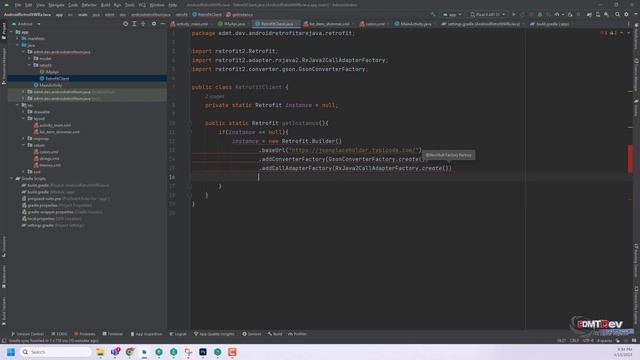Viewport: 640px width, 360px height.
Task: Open Microsoft Teams from taskbar
Action: point(115,352)
